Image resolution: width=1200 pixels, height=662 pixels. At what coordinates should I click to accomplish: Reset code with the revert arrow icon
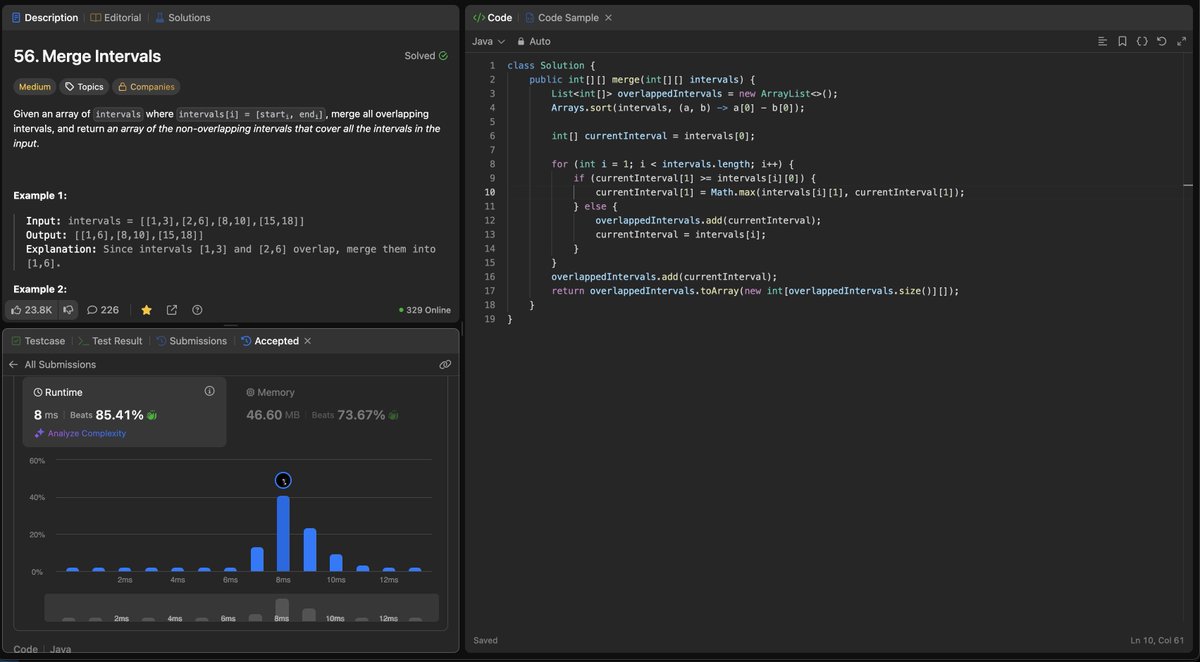[x=1161, y=41]
